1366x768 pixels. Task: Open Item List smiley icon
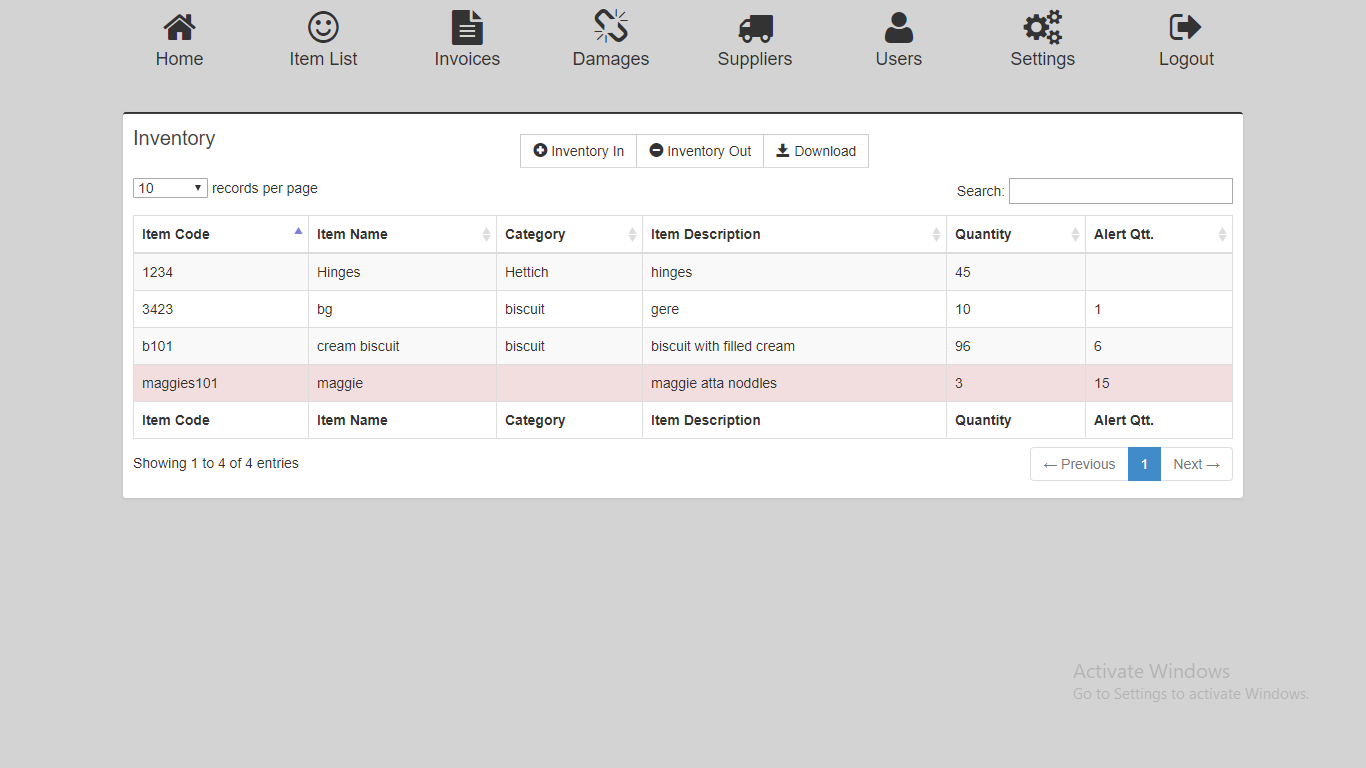(x=323, y=28)
